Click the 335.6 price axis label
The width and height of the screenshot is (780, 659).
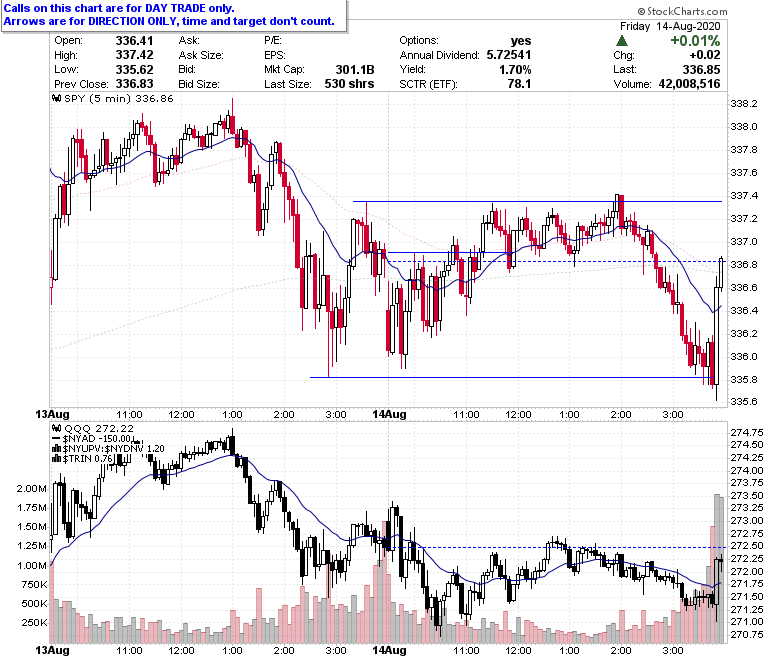744,401
